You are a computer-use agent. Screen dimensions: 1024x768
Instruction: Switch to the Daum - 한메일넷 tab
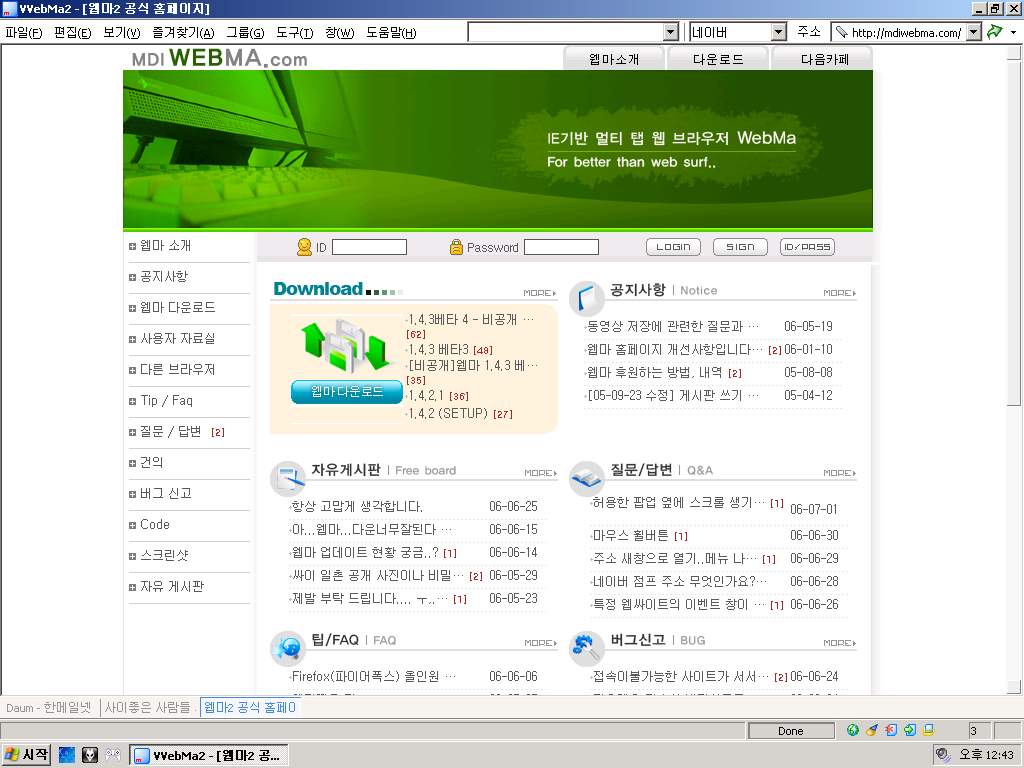49,707
